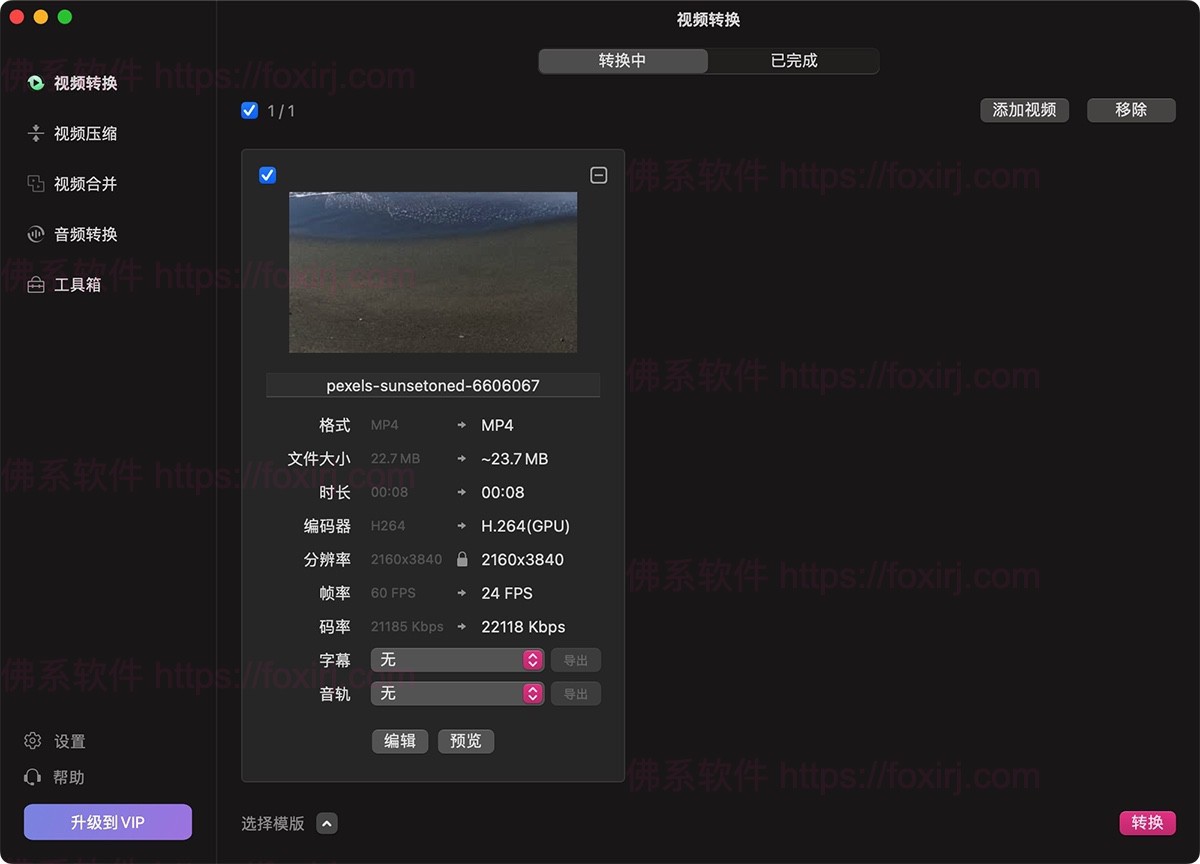Switch to the 已完成 tab
The image size is (1200, 864).
click(x=792, y=61)
